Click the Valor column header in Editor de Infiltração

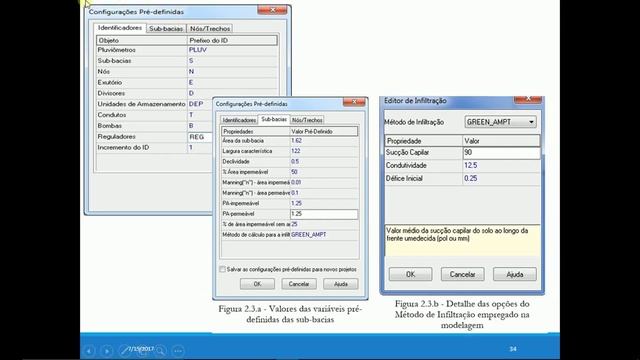(501, 141)
